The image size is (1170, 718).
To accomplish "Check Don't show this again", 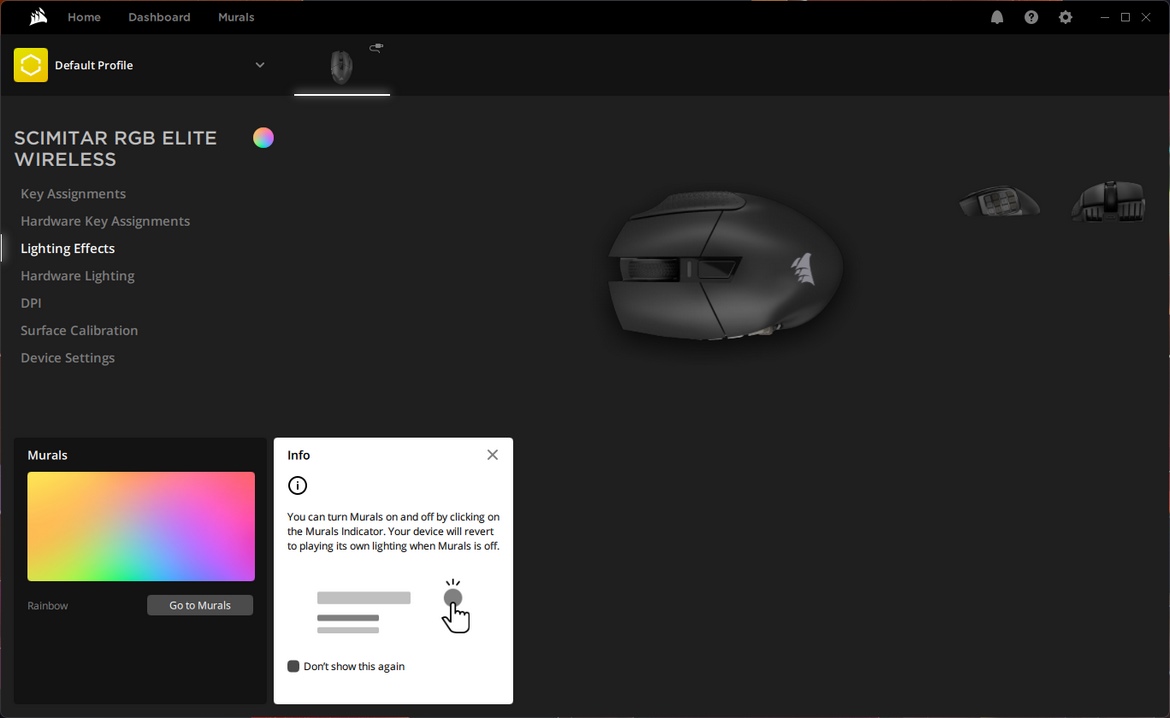I will click(x=293, y=667).
